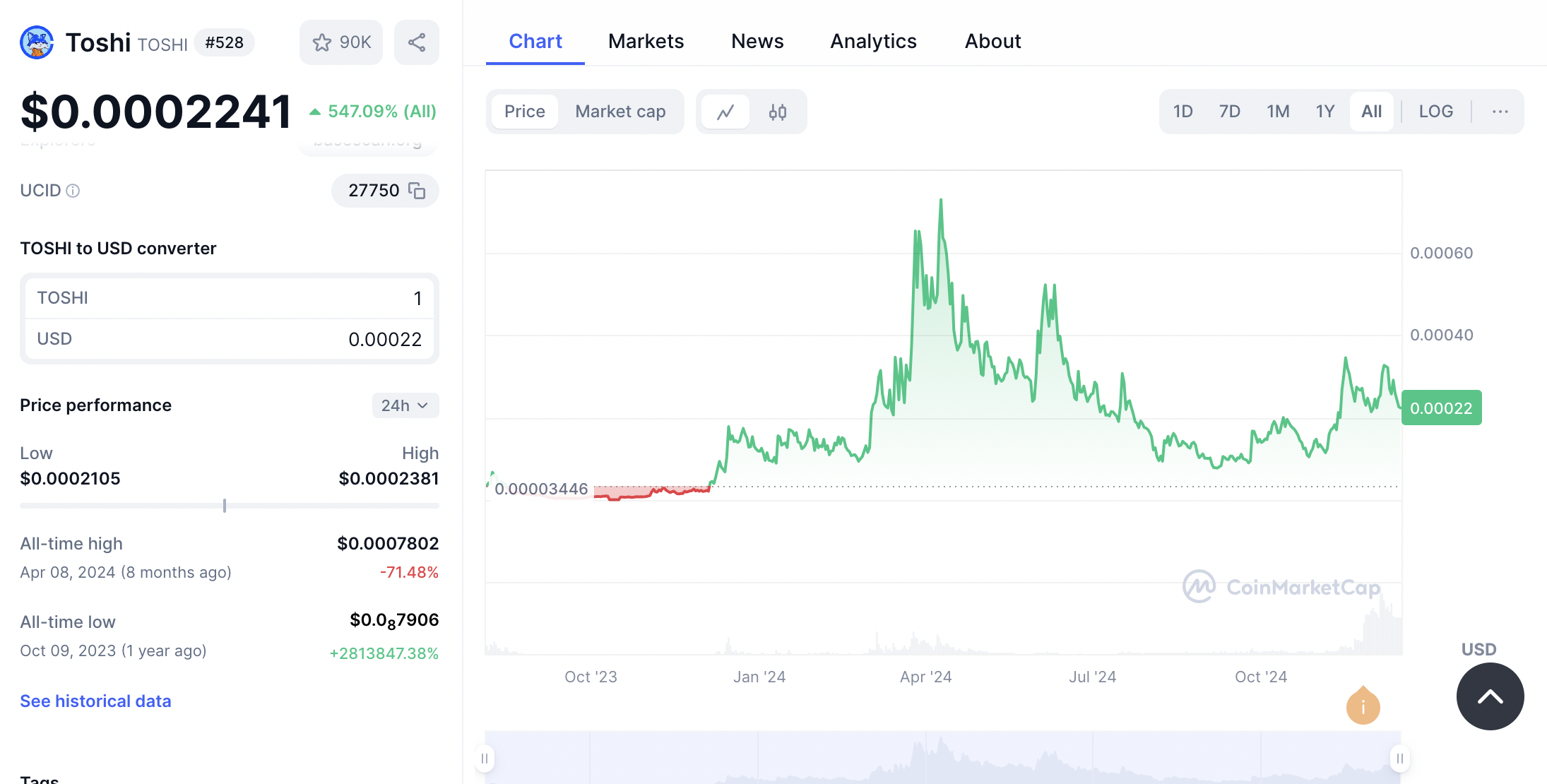Click the TOSHI ticker symbol beside name

pyautogui.click(x=162, y=44)
